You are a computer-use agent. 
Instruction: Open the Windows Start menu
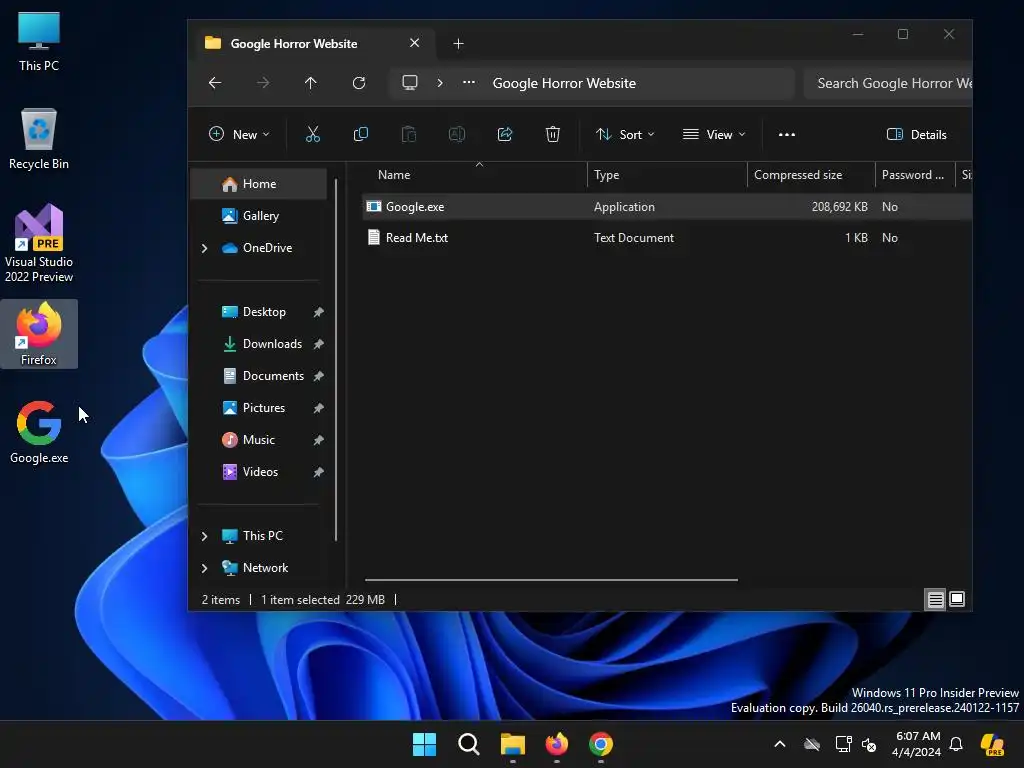pyautogui.click(x=424, y=744)
